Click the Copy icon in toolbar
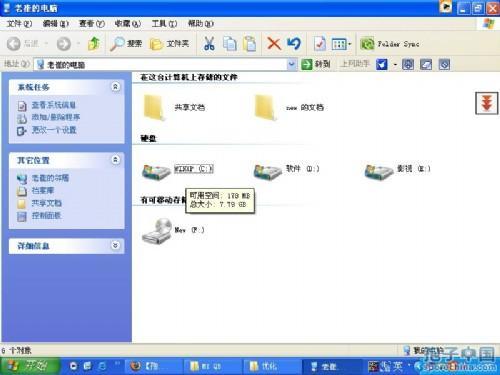Image resolution: width=500 pixels, height=375 pixels. 229,44
